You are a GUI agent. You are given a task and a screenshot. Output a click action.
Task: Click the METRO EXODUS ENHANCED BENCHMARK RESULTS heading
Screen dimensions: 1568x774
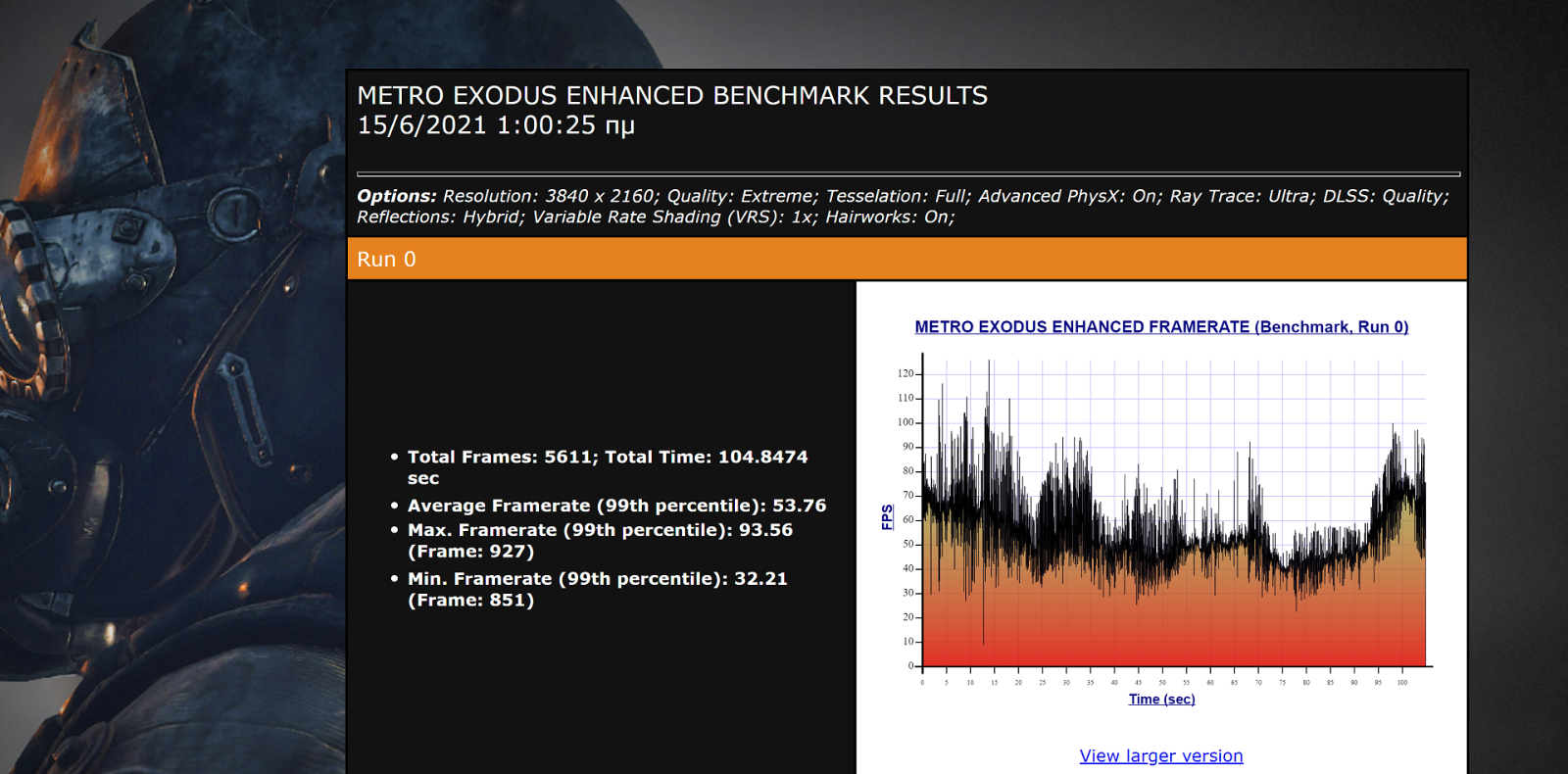pyautogui.click(x=672, y=95)
